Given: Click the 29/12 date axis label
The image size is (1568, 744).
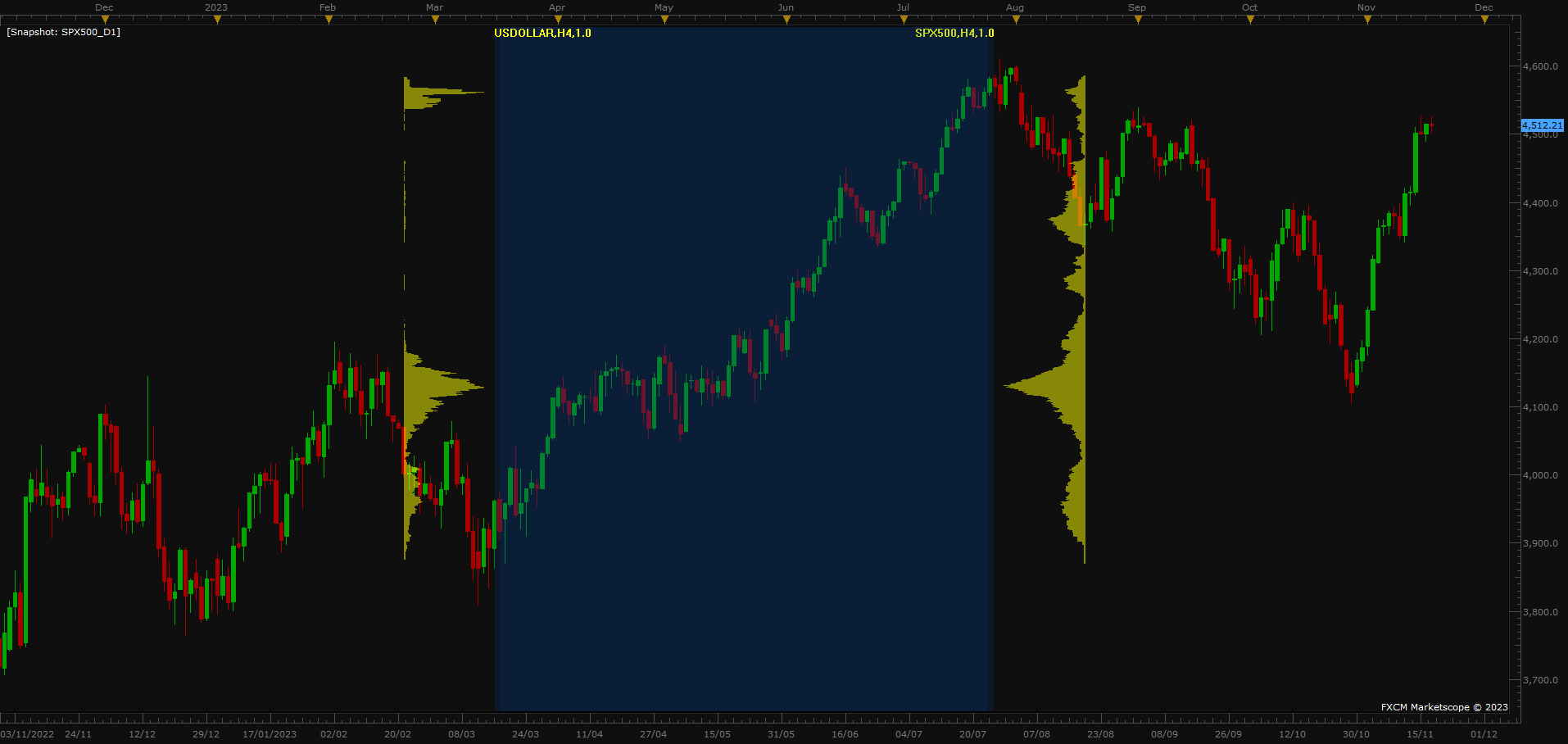Looking at the screenshot, I should tap(206, 734).
